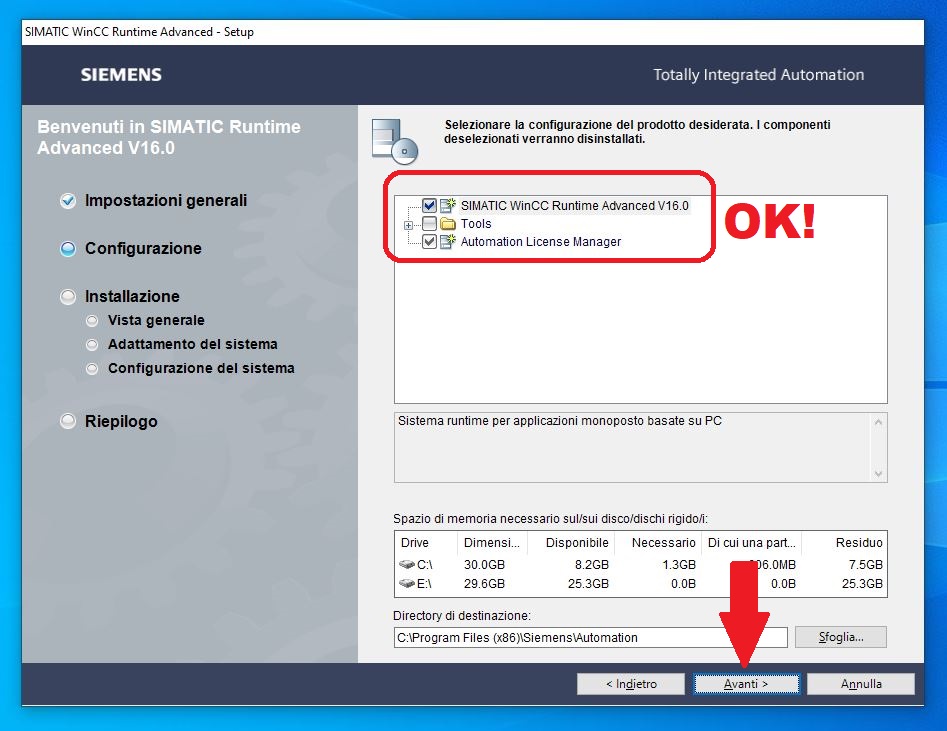Click the destination directory path field
This screenshot has height=731, width=947.
click(x=590, y=637)
